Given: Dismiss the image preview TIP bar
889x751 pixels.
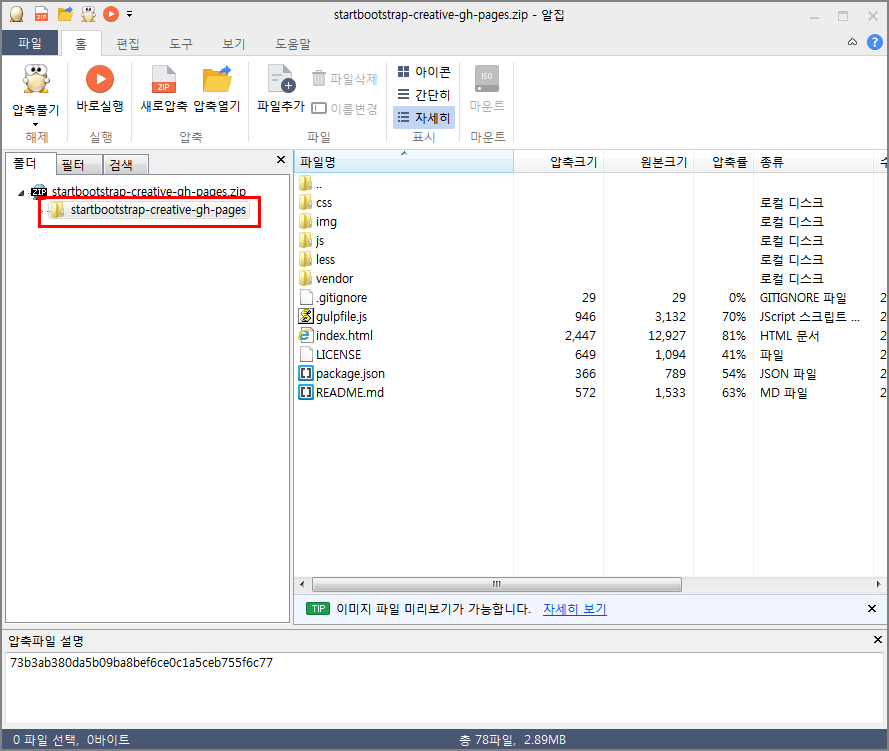Looking at the screenshot, I should click(x=872, y=608).
